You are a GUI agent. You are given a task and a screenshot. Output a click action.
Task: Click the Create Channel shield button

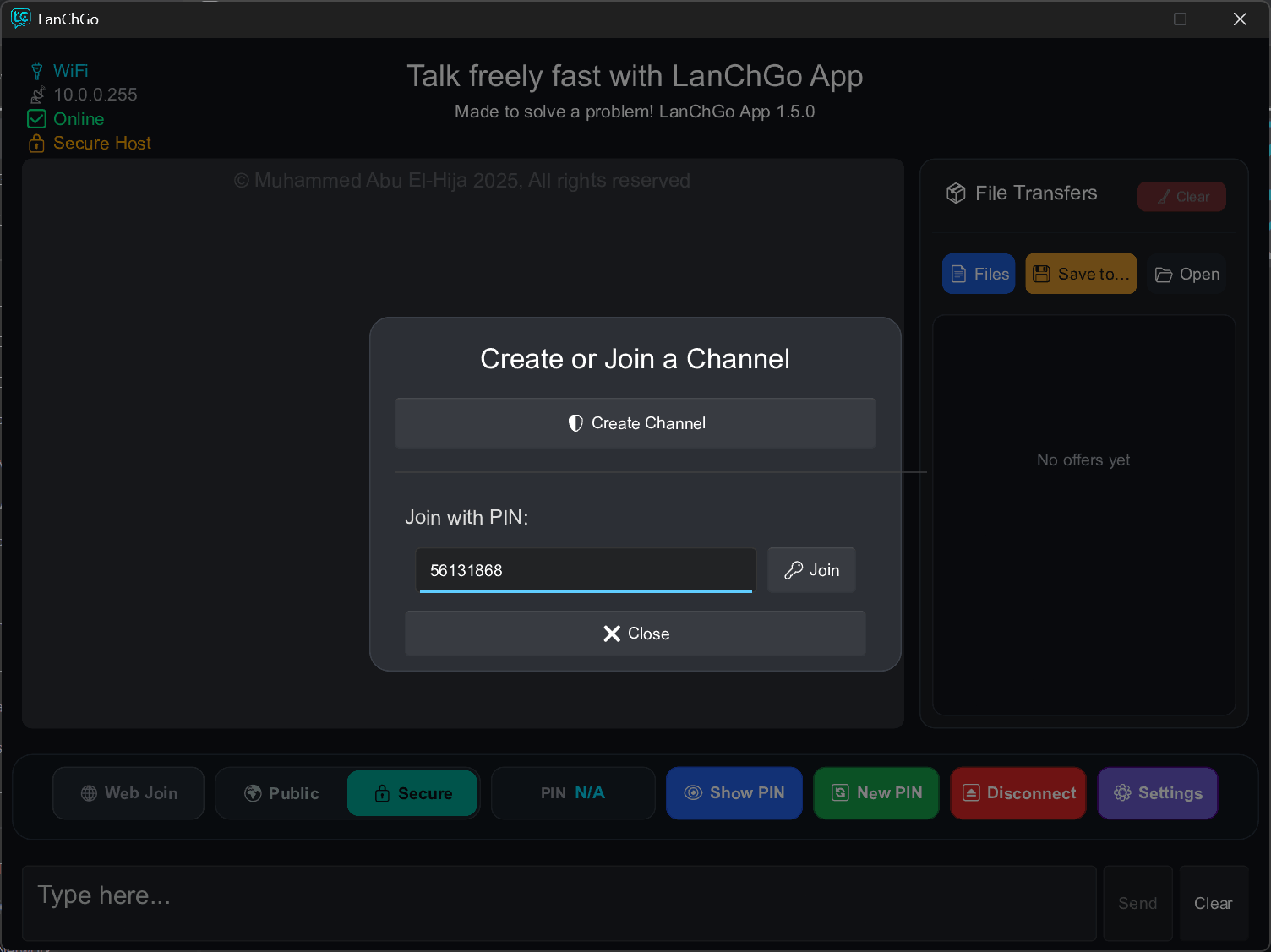pyautogui.click(x=635, y=423)
